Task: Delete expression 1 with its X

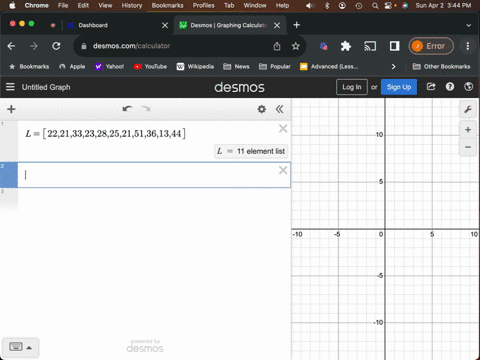Action: [x=283, y=128]
